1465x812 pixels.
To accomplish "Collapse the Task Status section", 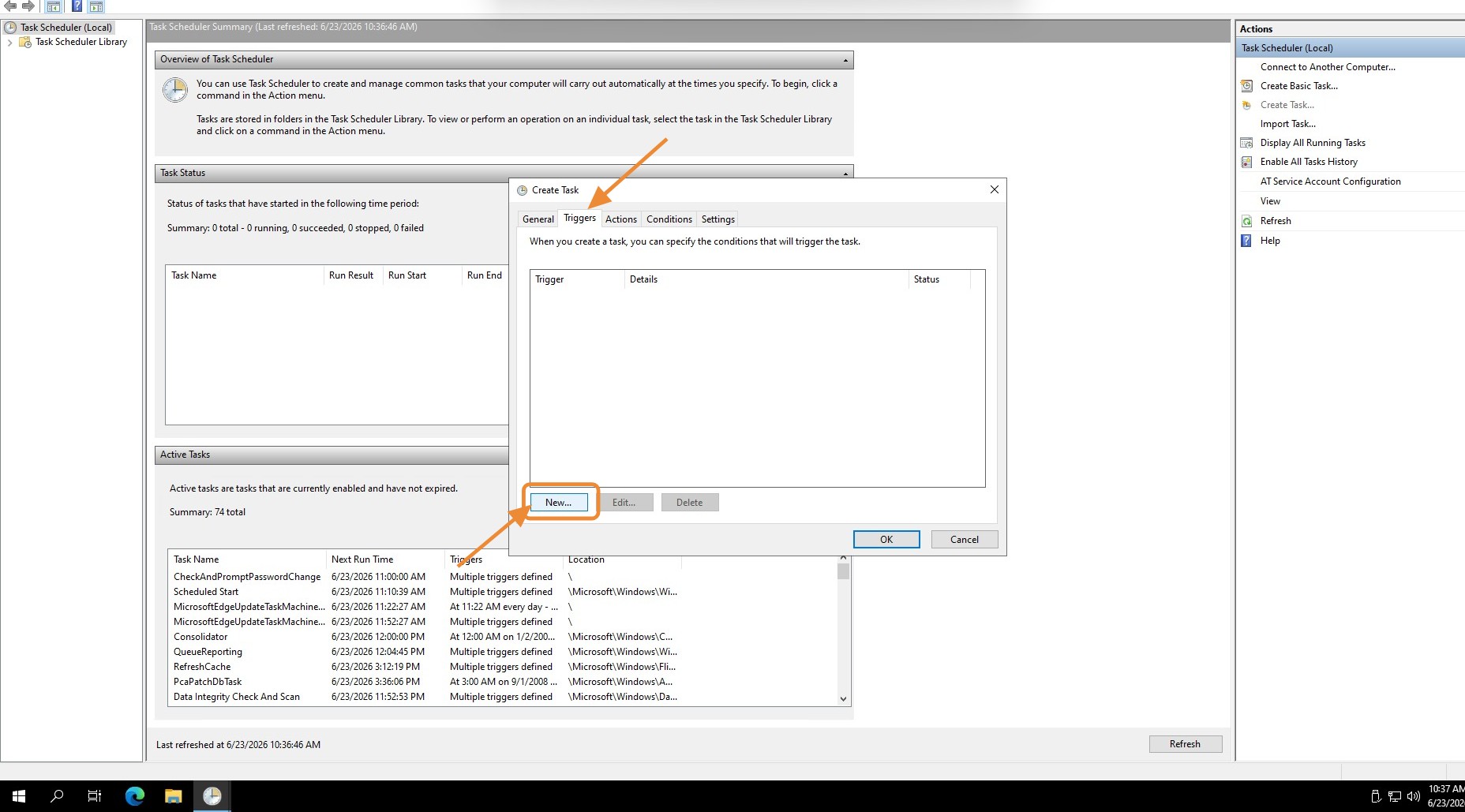I will (845, 174).
